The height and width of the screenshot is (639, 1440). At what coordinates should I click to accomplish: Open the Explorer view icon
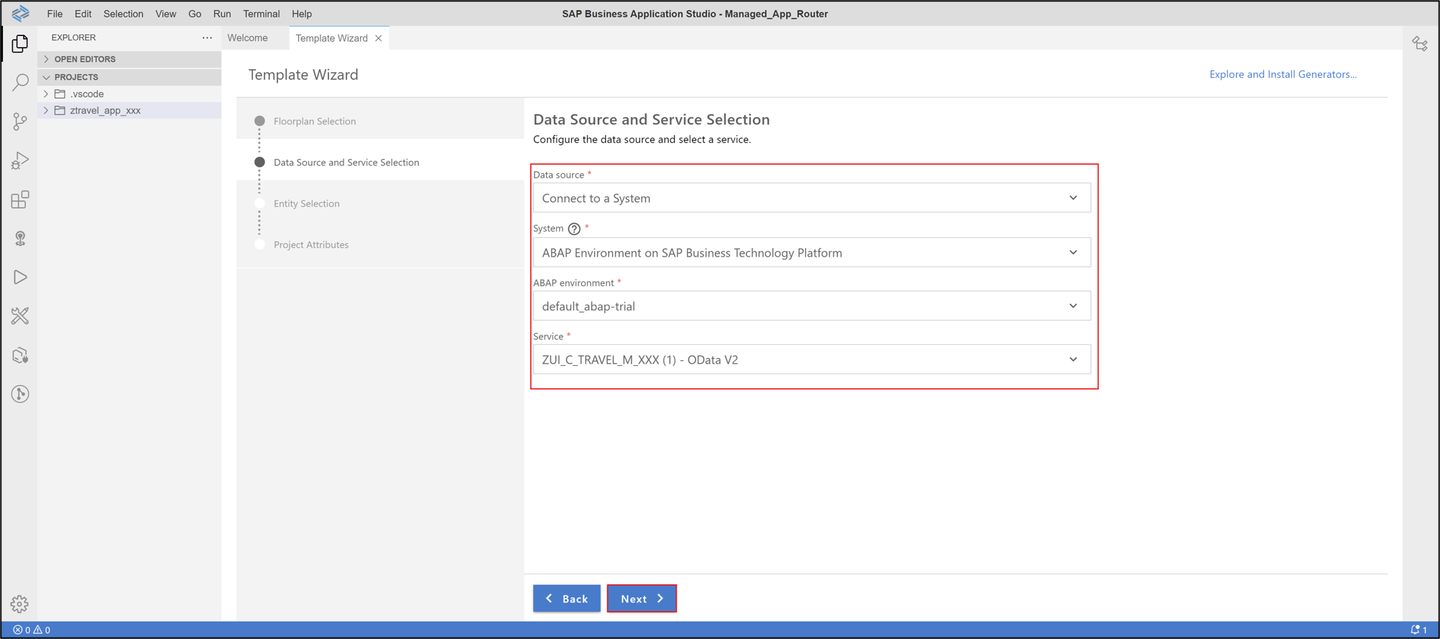pos(19,44)
